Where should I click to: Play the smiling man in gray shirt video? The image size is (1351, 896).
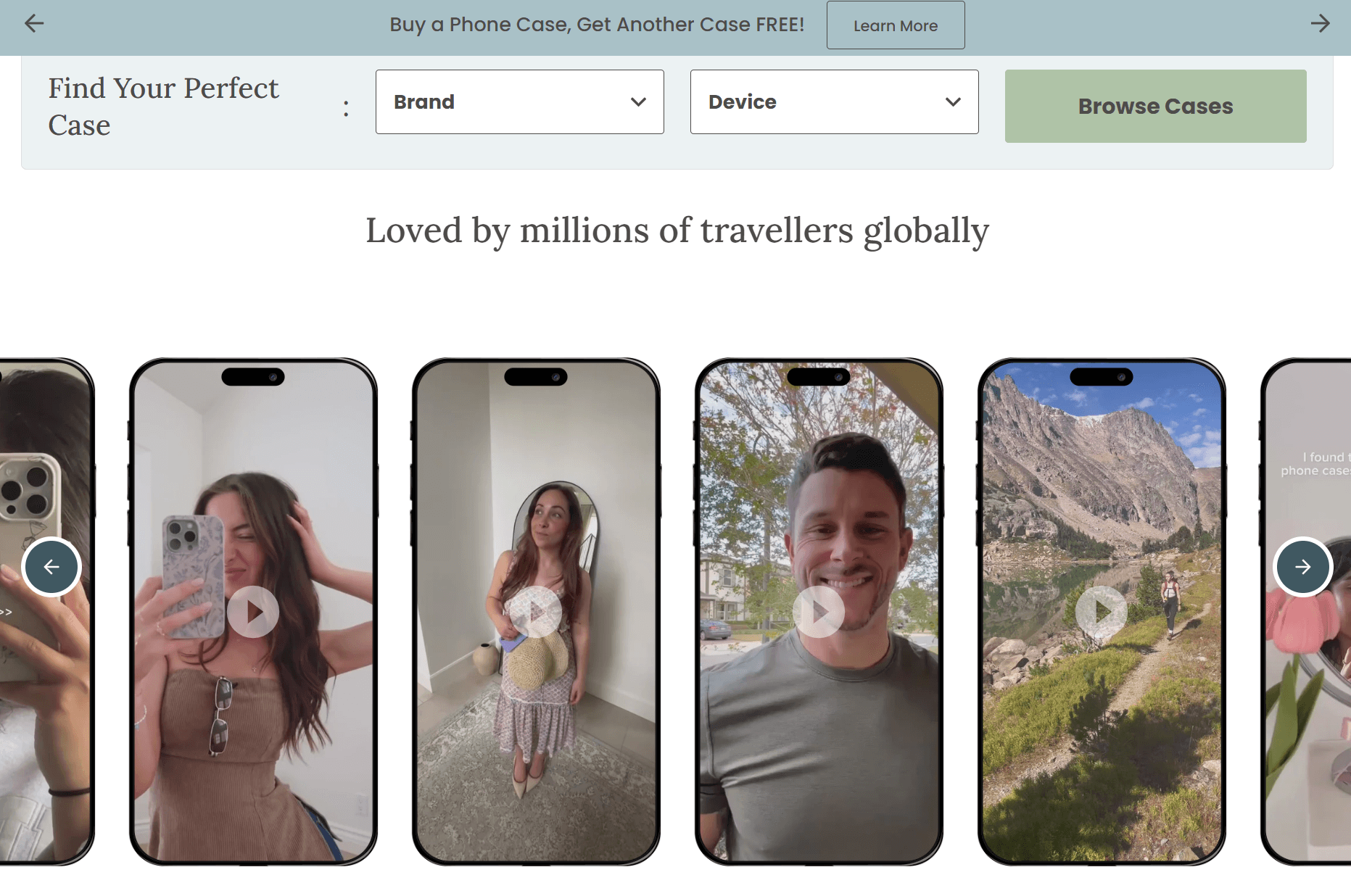pyautogui.click(x=819, y=612)
